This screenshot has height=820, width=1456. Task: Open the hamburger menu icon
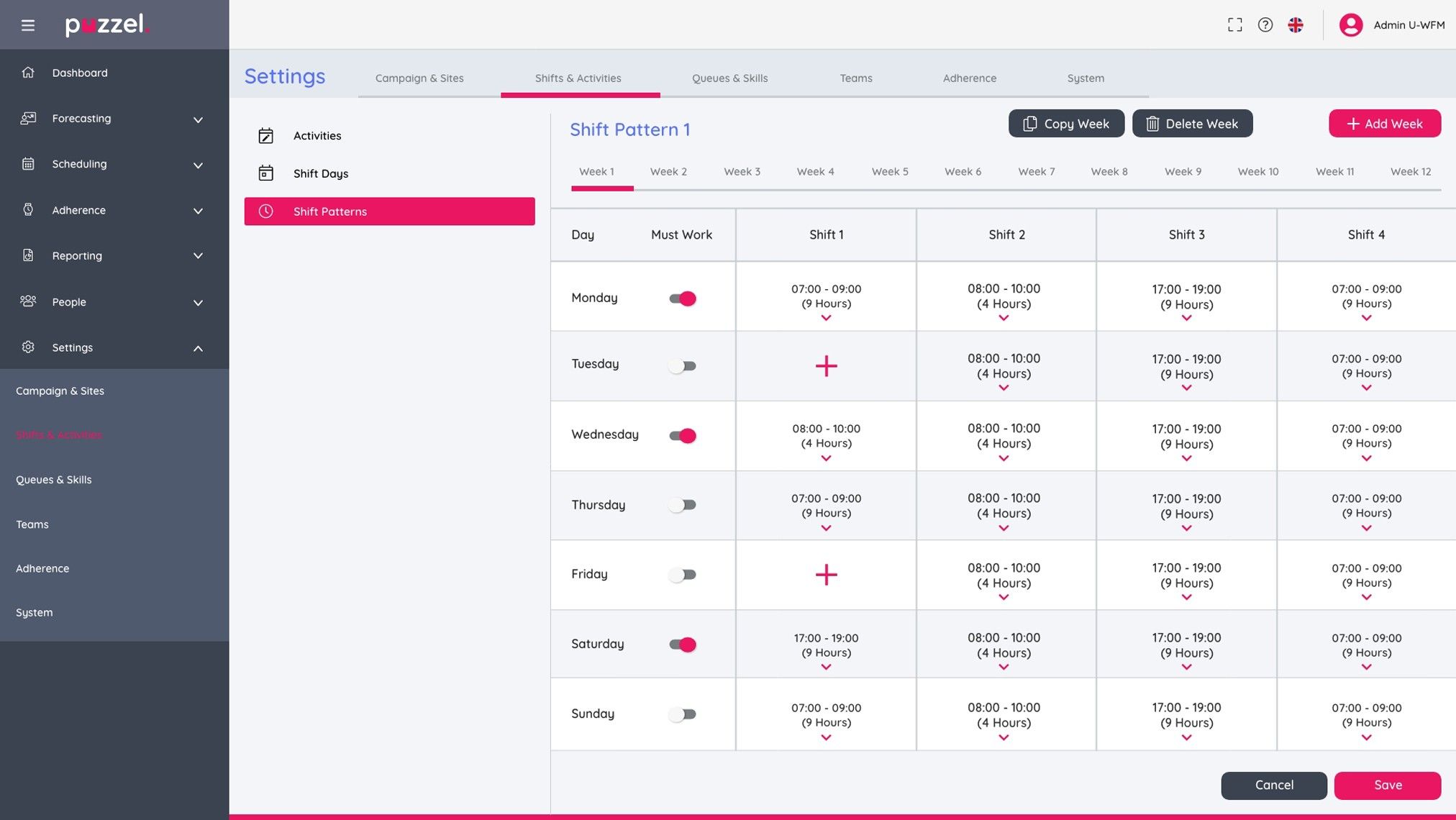pyautogui.click(x=28, y=25)
